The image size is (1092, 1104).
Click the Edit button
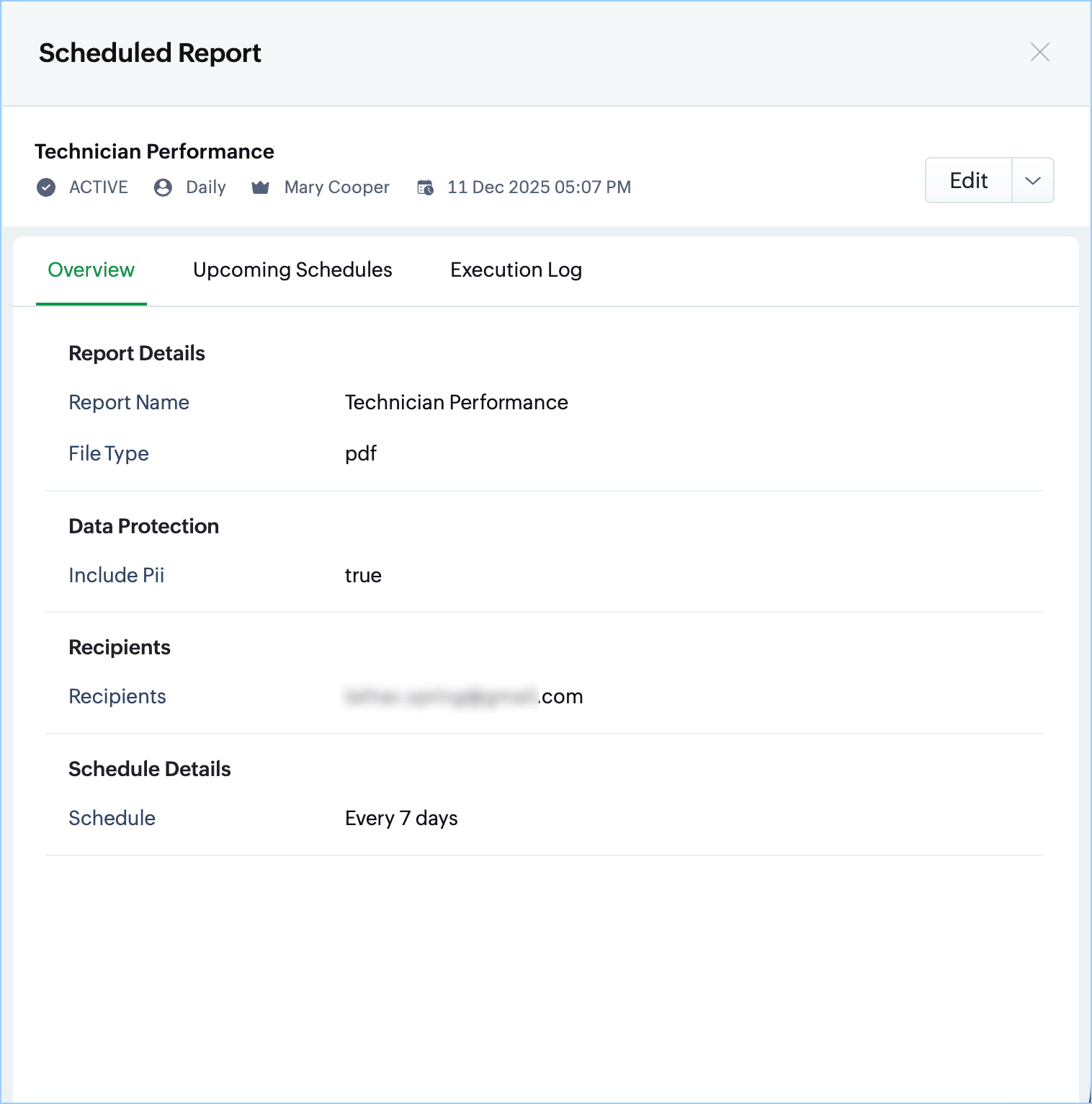968,180
